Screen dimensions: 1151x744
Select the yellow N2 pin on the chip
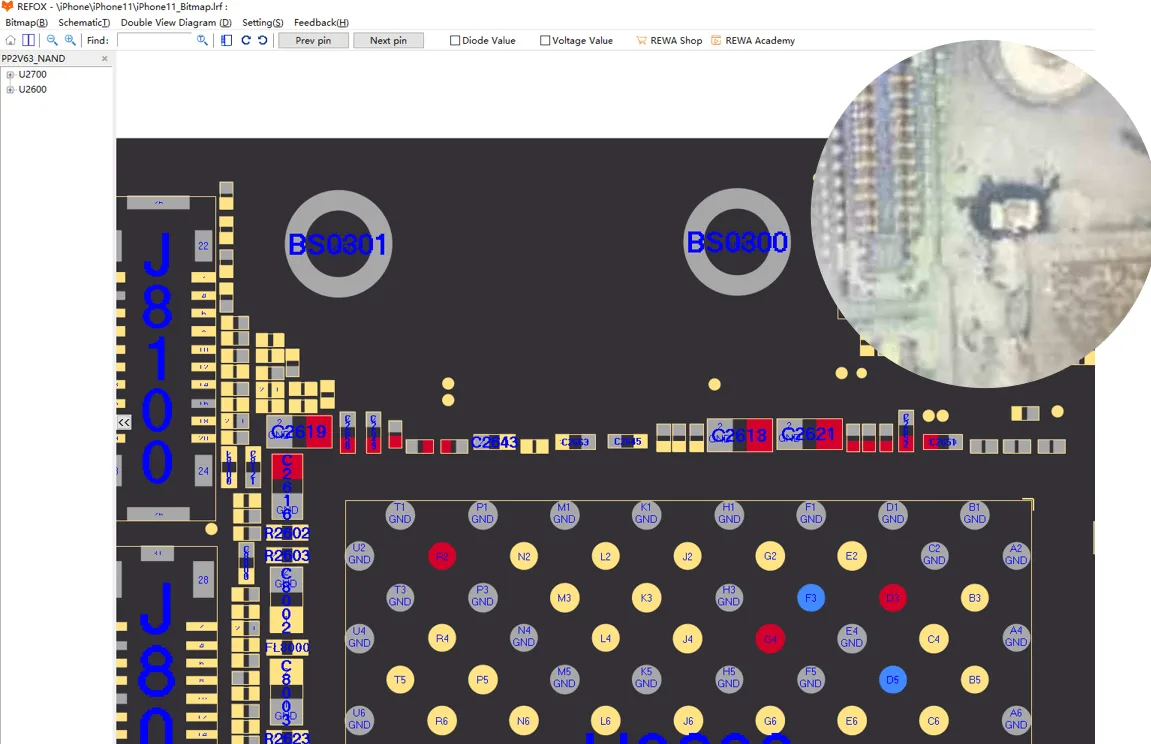(x=523, y=556)
